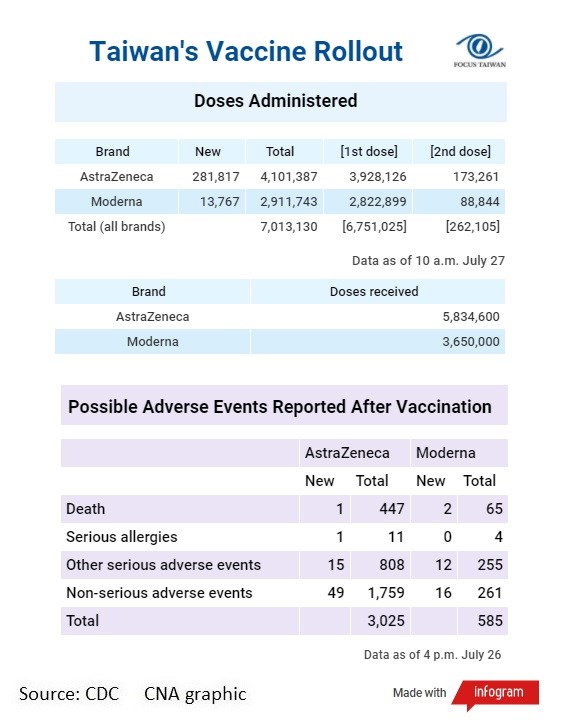This screenshot has height=722, width=569.
Task: Select Other serious adverse events row
Action: 284,565
